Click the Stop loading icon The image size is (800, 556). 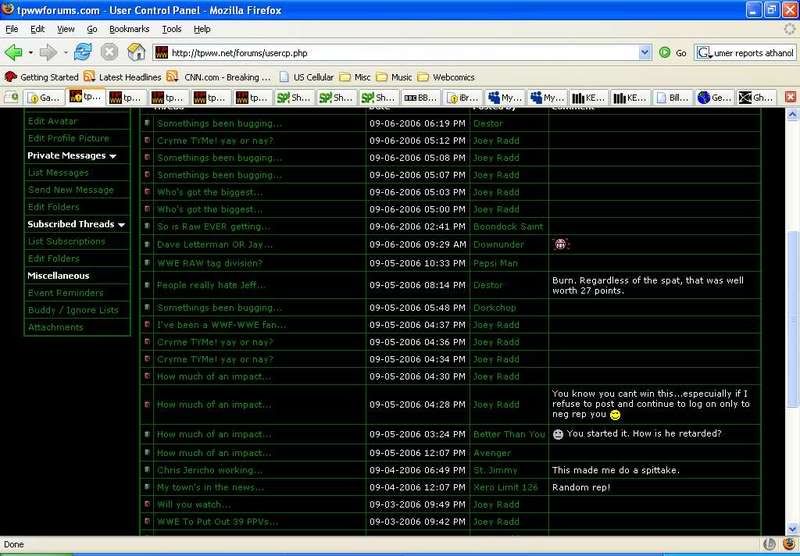[110, 52]
